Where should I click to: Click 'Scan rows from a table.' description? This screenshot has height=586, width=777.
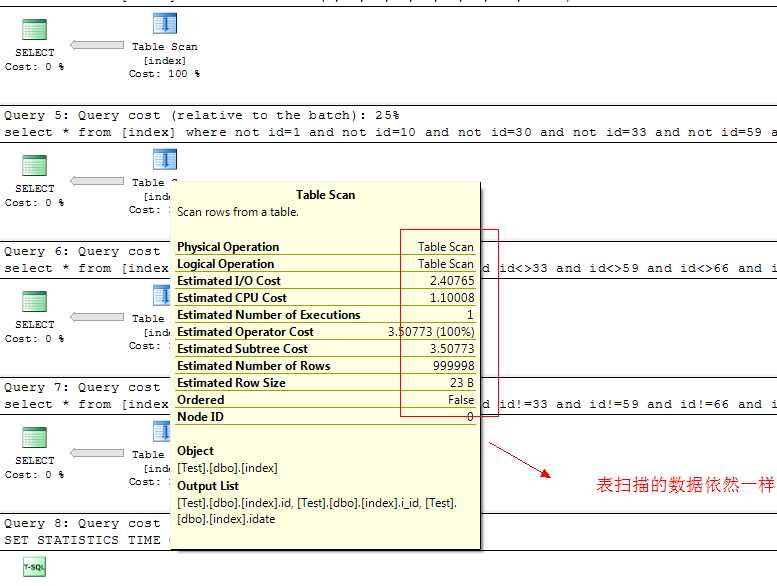238,212
